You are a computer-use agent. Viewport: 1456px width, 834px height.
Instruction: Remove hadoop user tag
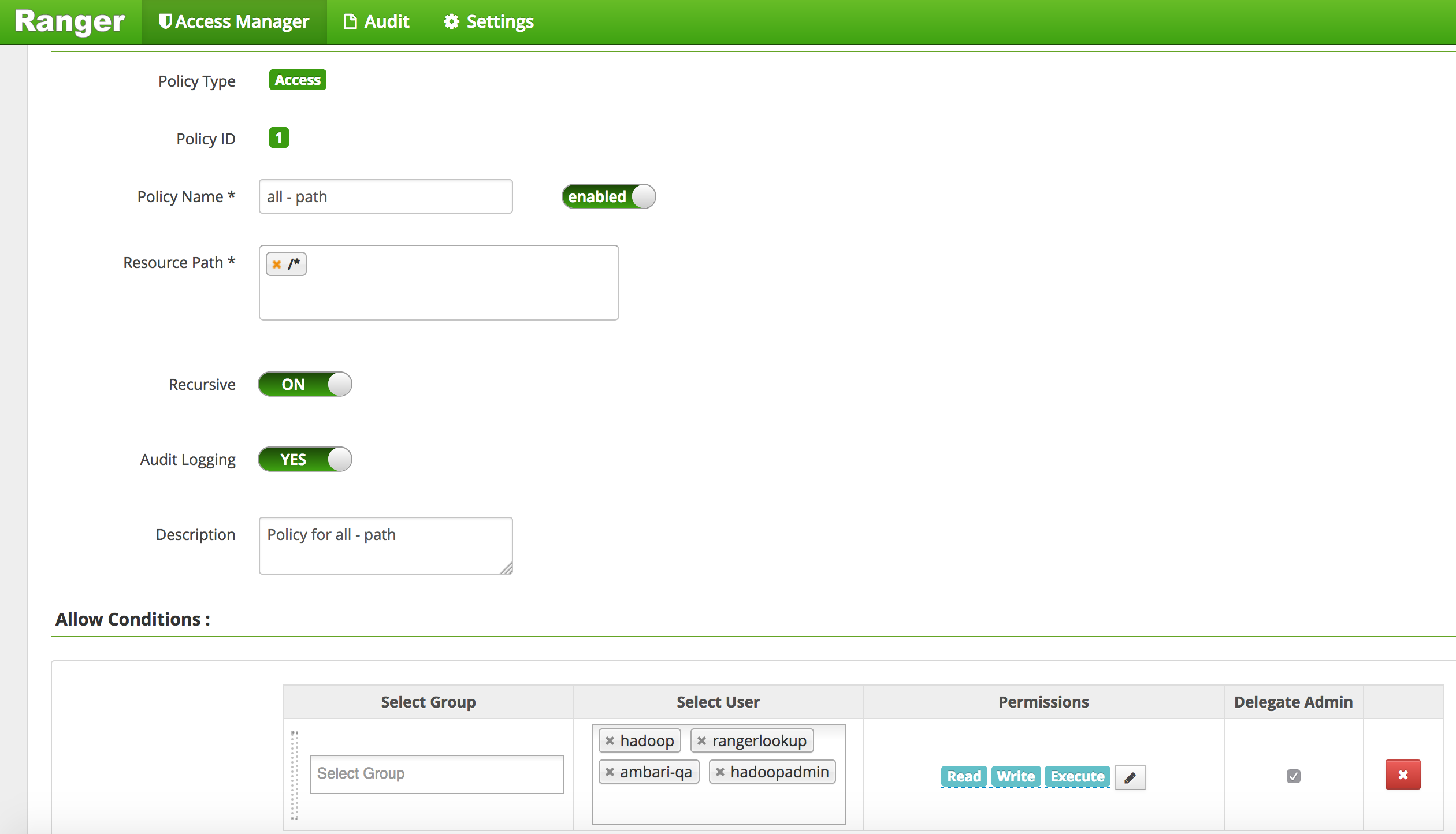tap(610, 741)
